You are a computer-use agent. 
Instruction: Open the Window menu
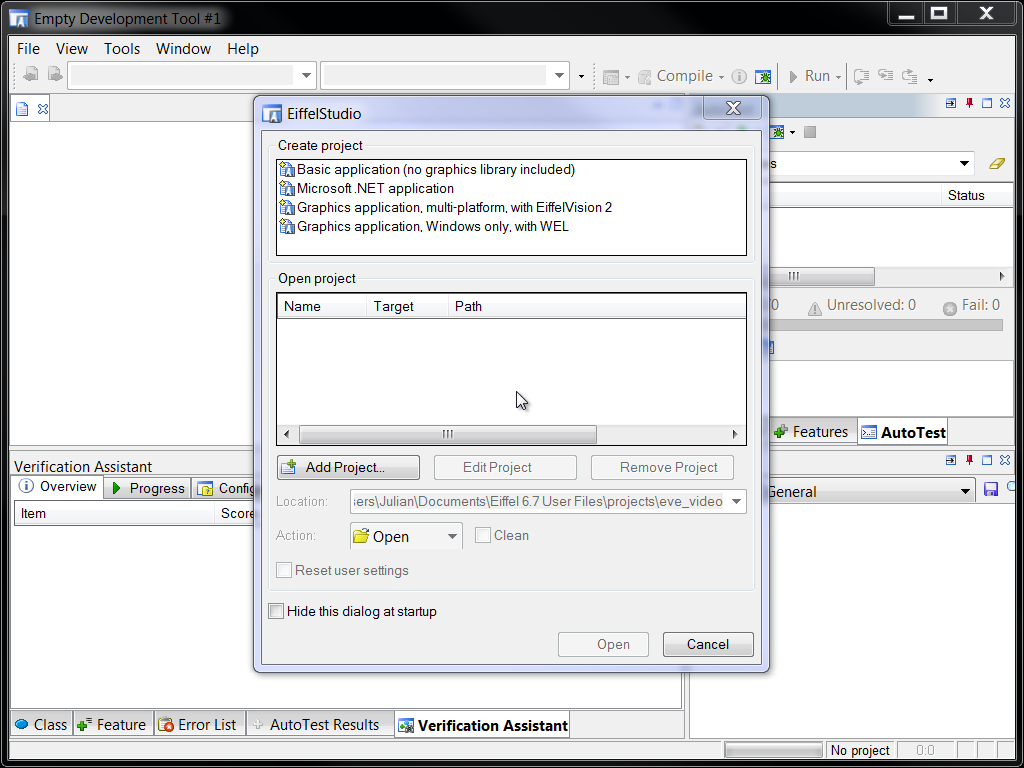tap(184, 49)
